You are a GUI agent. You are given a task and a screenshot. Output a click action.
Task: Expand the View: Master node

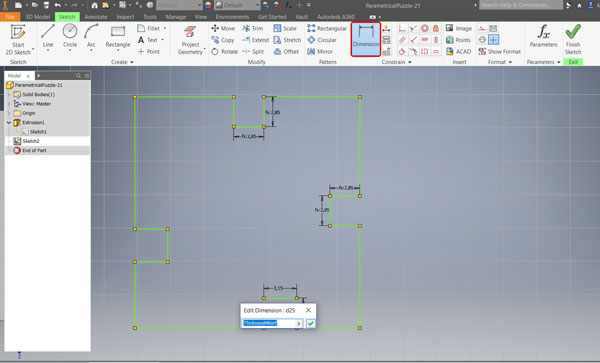[x=9, y=104]
